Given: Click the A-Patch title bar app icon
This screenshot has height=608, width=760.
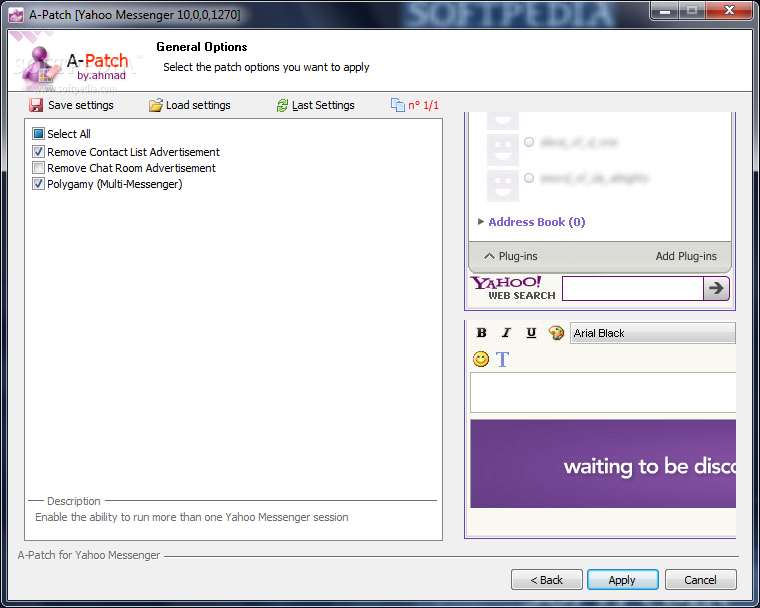Looking at the screenshot, I should (16, 15).
